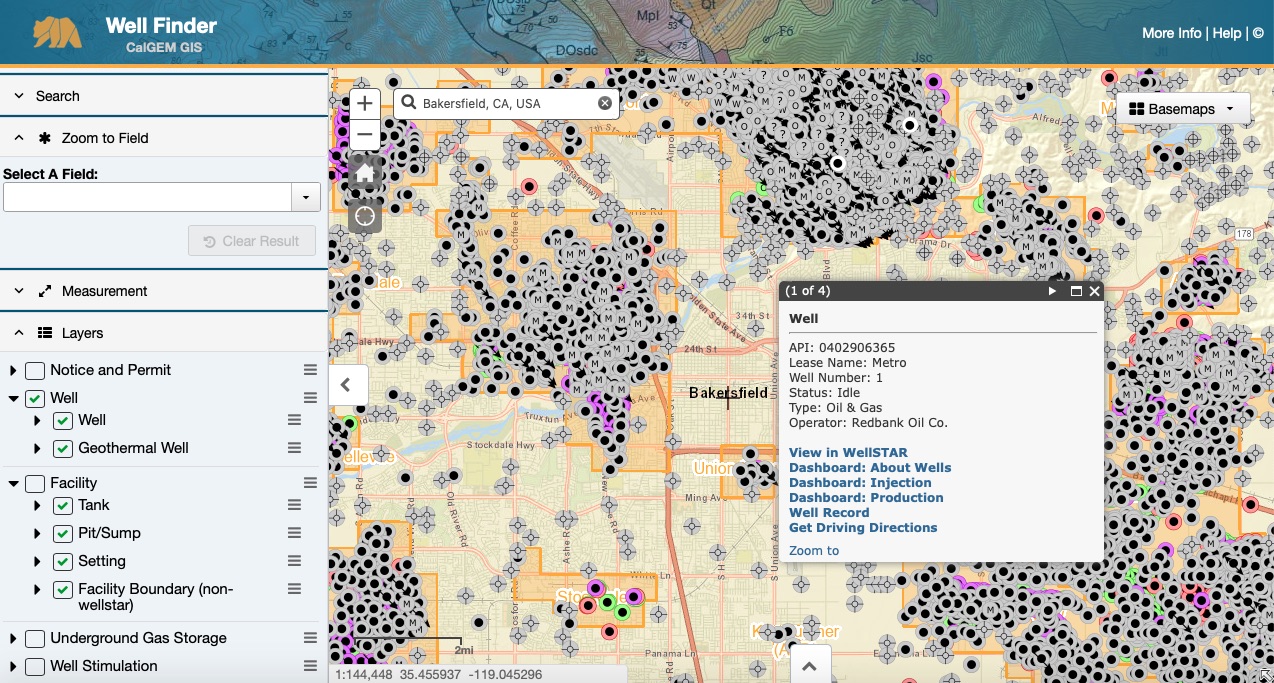Find my location on the map
Screen dimensions: 1274x683
click(x=364, y=216)
